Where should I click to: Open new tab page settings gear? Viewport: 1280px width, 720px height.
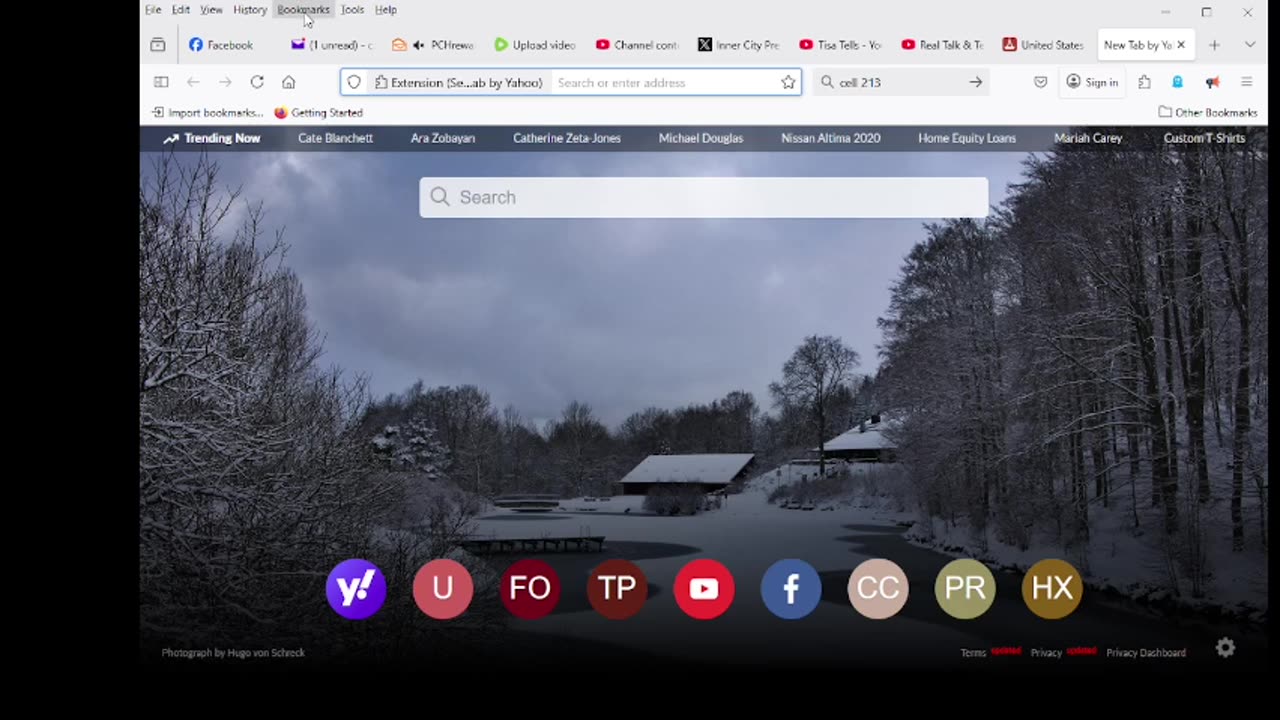click(x=1225, y=648)
